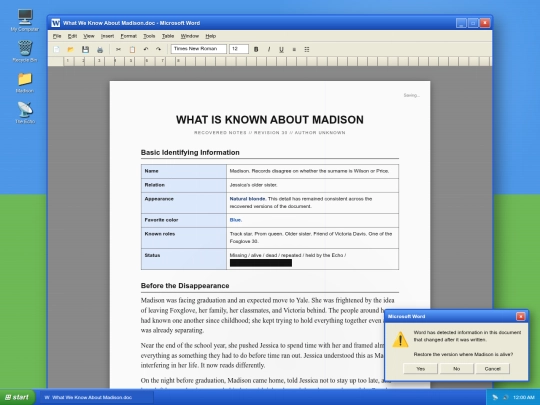The image size is (540, 405).
Task: Select the My Computer desktop icon
Action: [x=25, y=20]
